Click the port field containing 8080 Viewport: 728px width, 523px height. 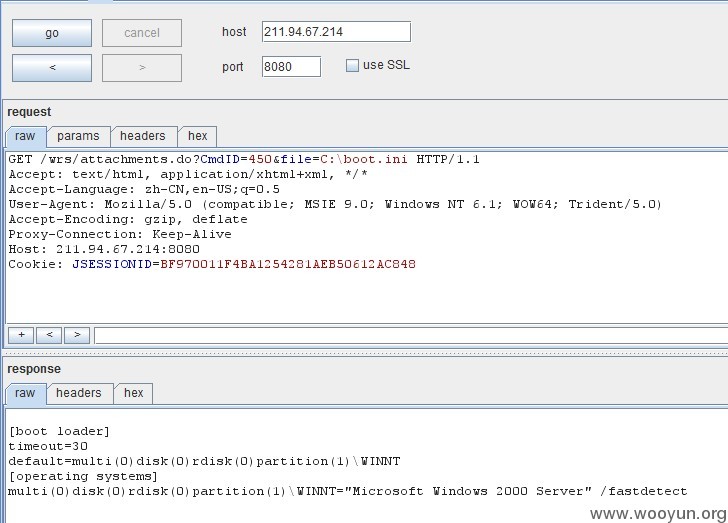pos(291,66)
